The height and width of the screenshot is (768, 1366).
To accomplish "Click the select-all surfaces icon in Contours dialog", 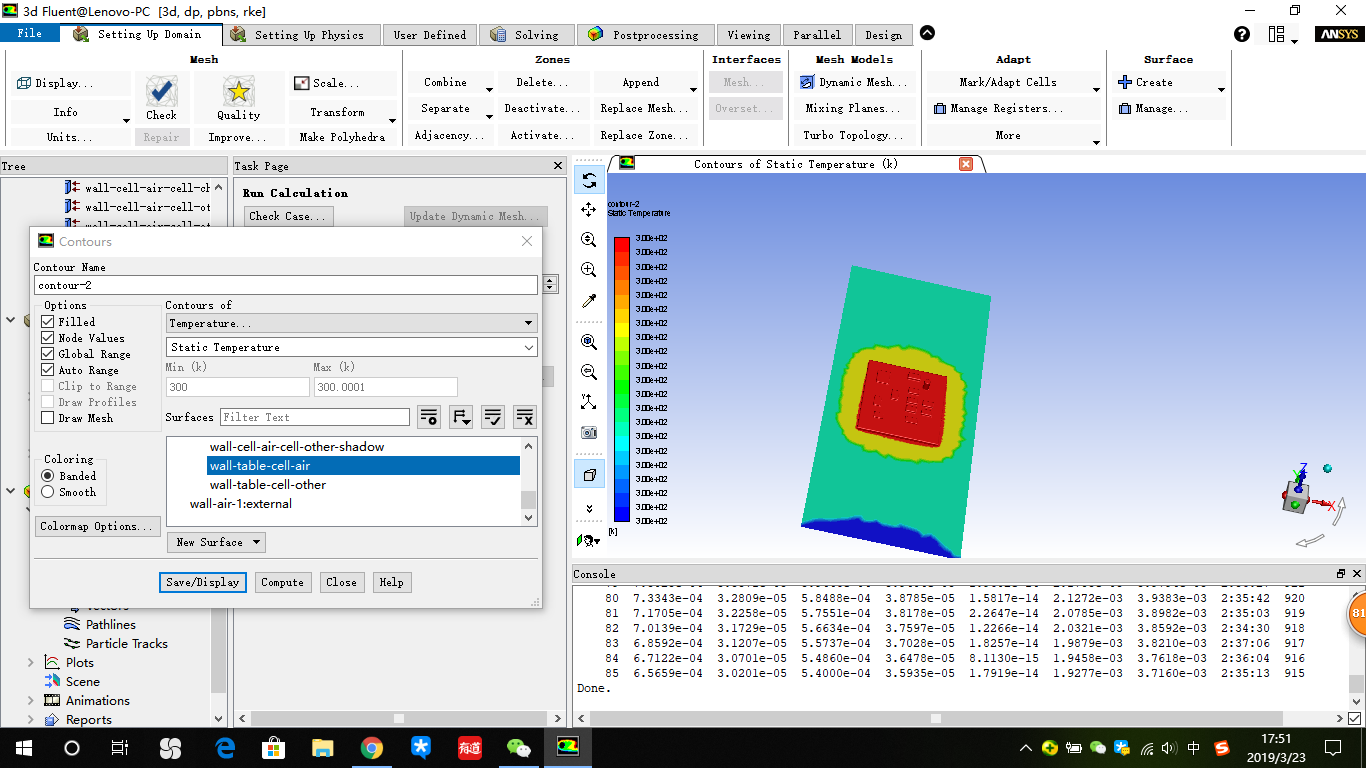I will pos(493,416).
